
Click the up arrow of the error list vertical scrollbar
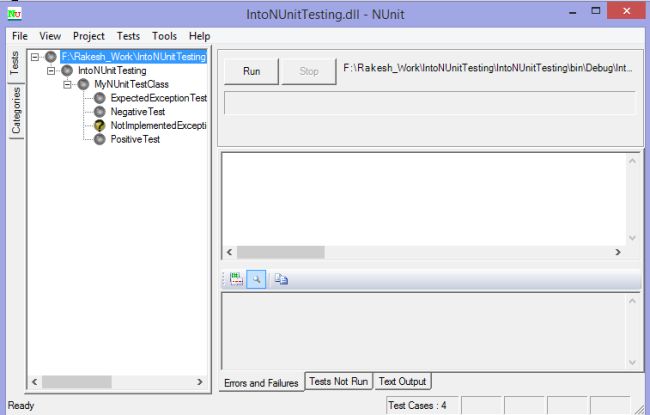point(632,161)
